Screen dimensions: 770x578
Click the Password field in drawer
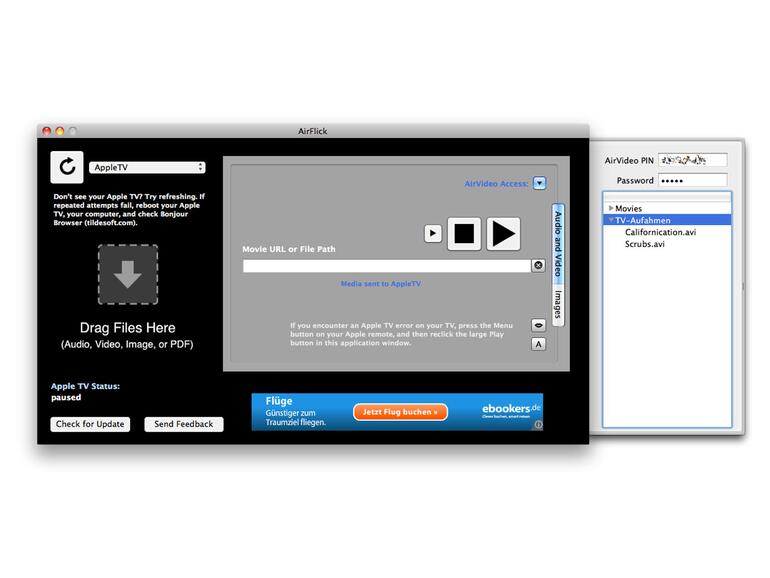tap(692, 180)
